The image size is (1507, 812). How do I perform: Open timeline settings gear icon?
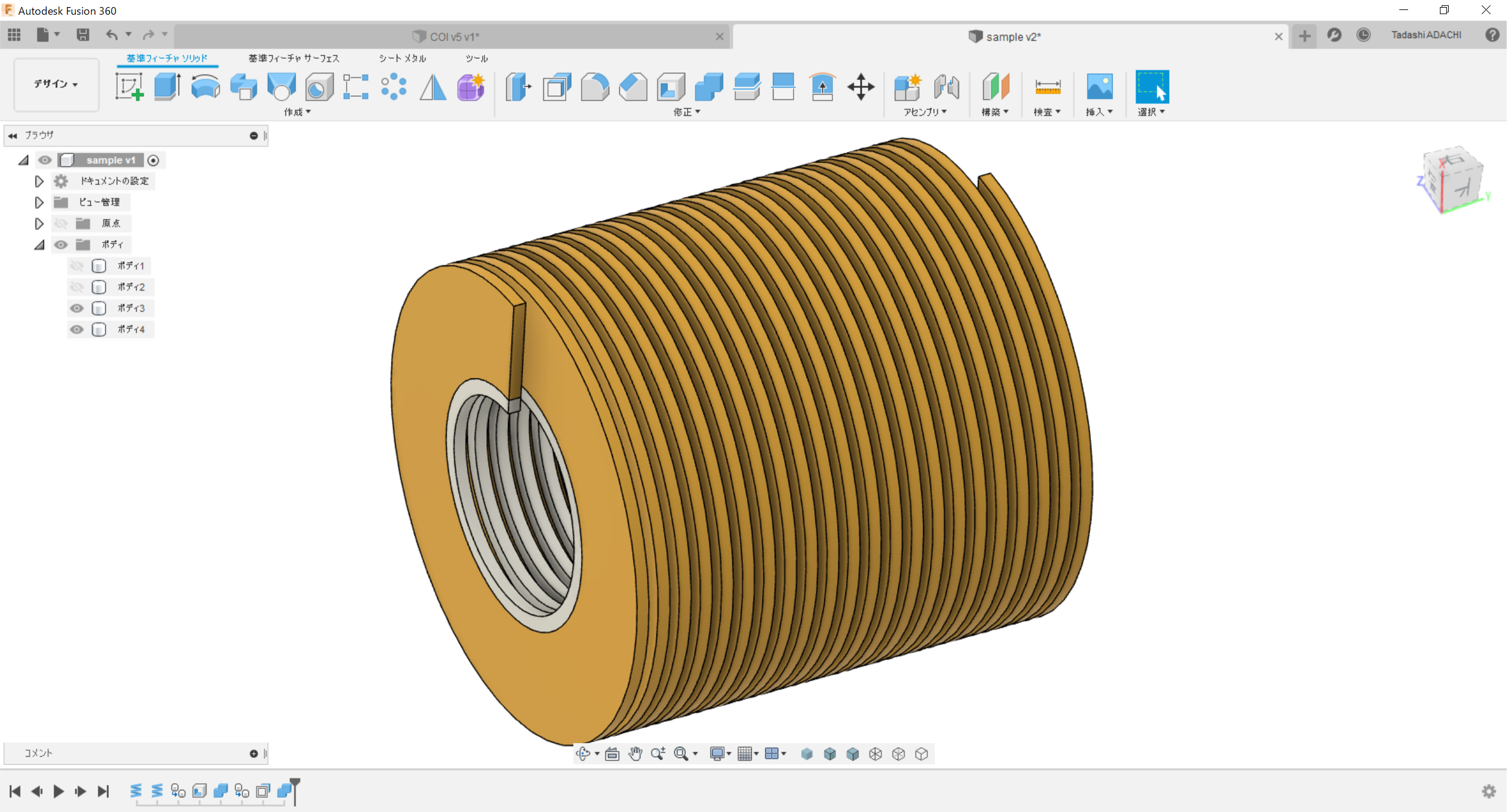tap(1489, 791)
